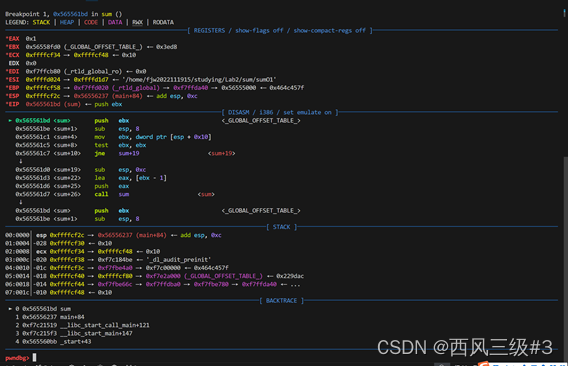
Task: Click the RODATA legend label
Action: tap(163, 23)
